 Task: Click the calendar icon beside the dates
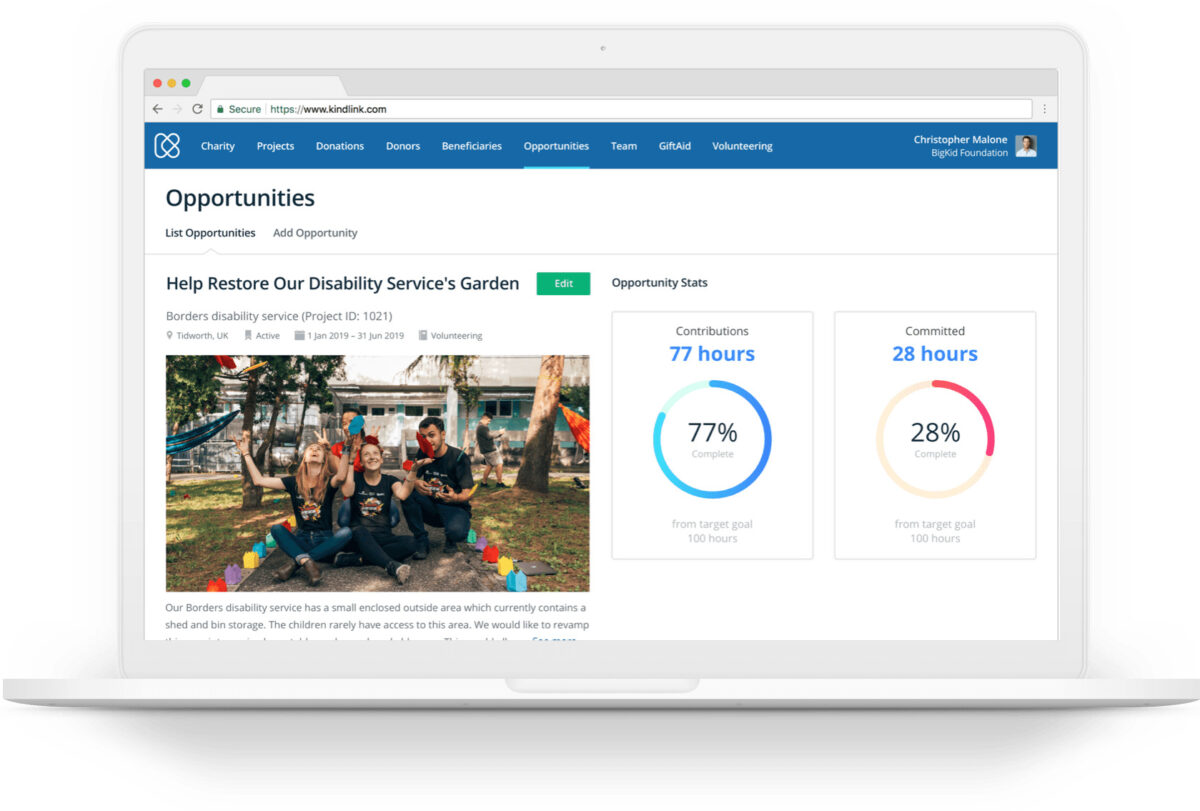(299, 336)
